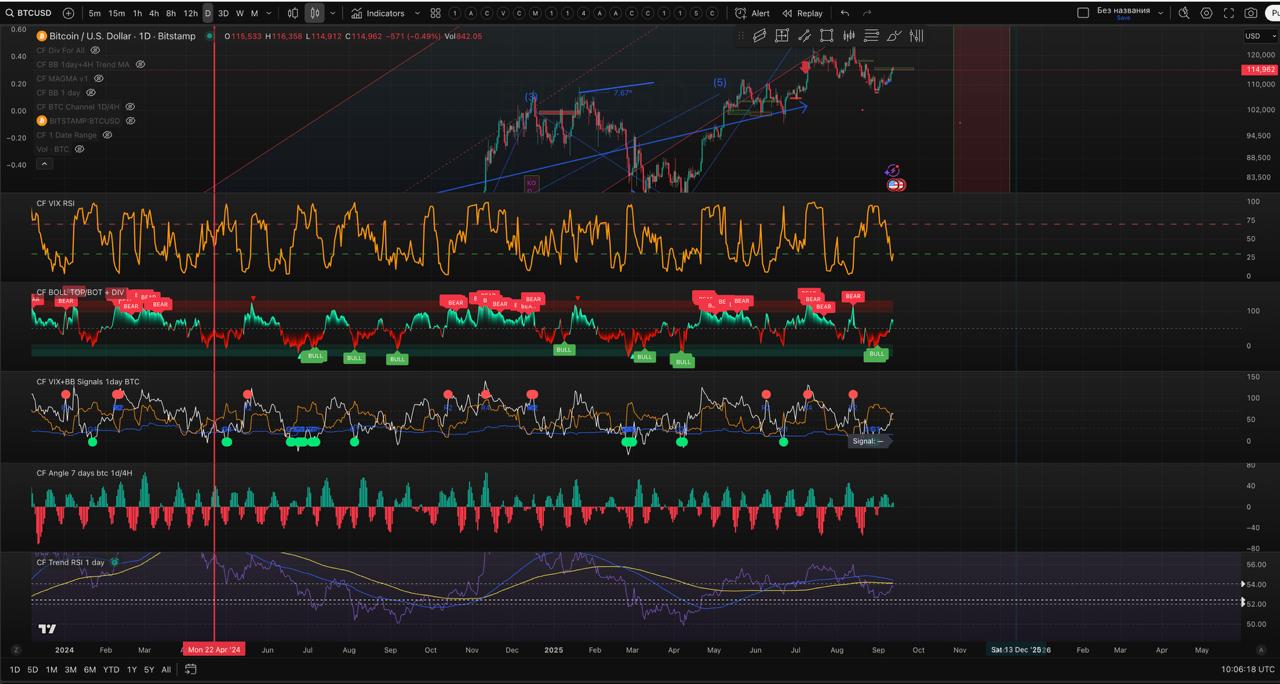Click the undo arrow
This screenshot has height=684, width=1280.
pos(845,13)
